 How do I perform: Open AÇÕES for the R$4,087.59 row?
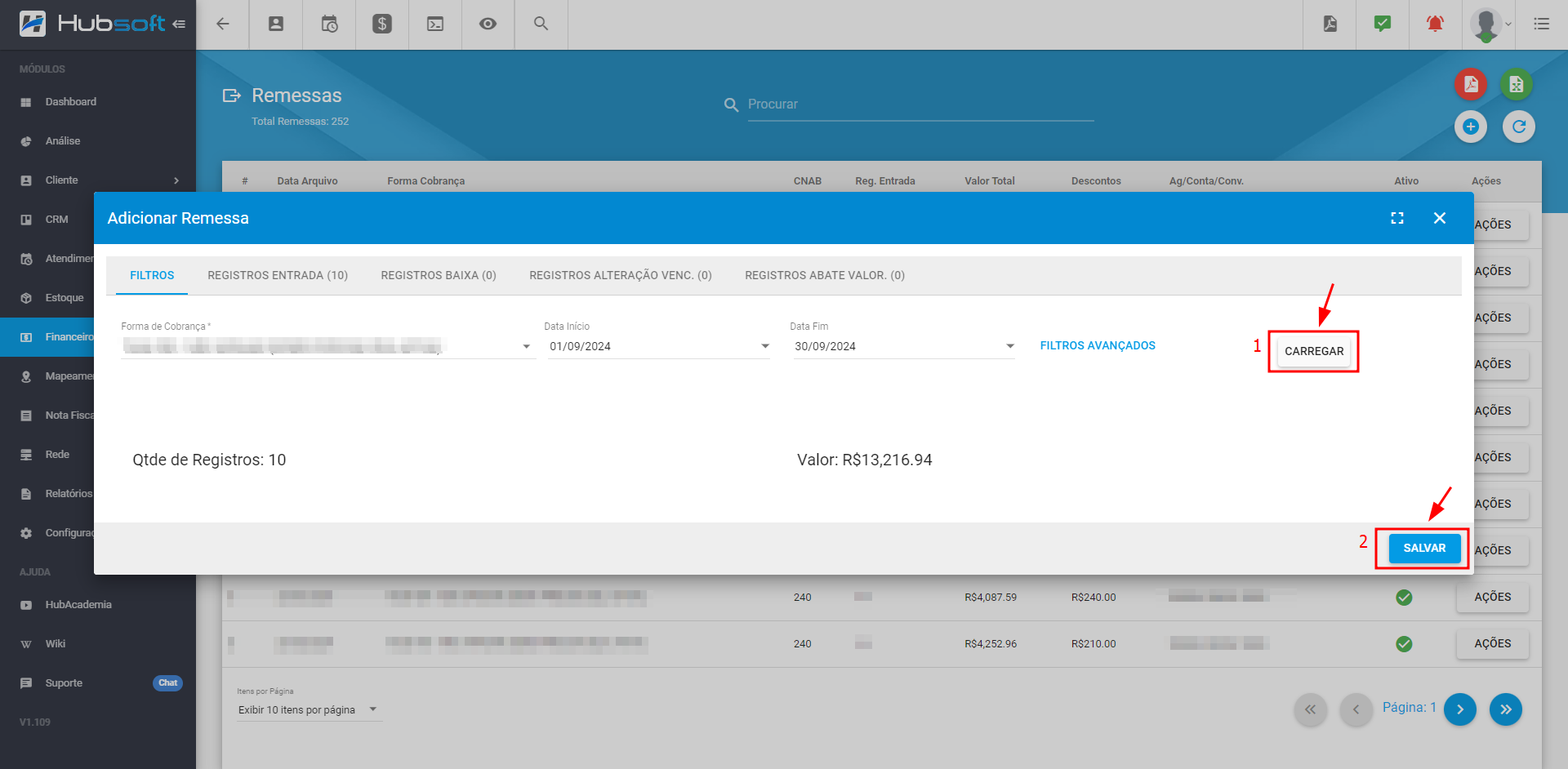[x=1492, y=597]
